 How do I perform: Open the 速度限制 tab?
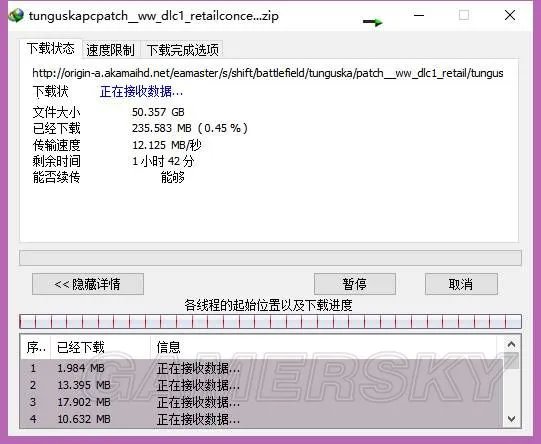[110, 50]
